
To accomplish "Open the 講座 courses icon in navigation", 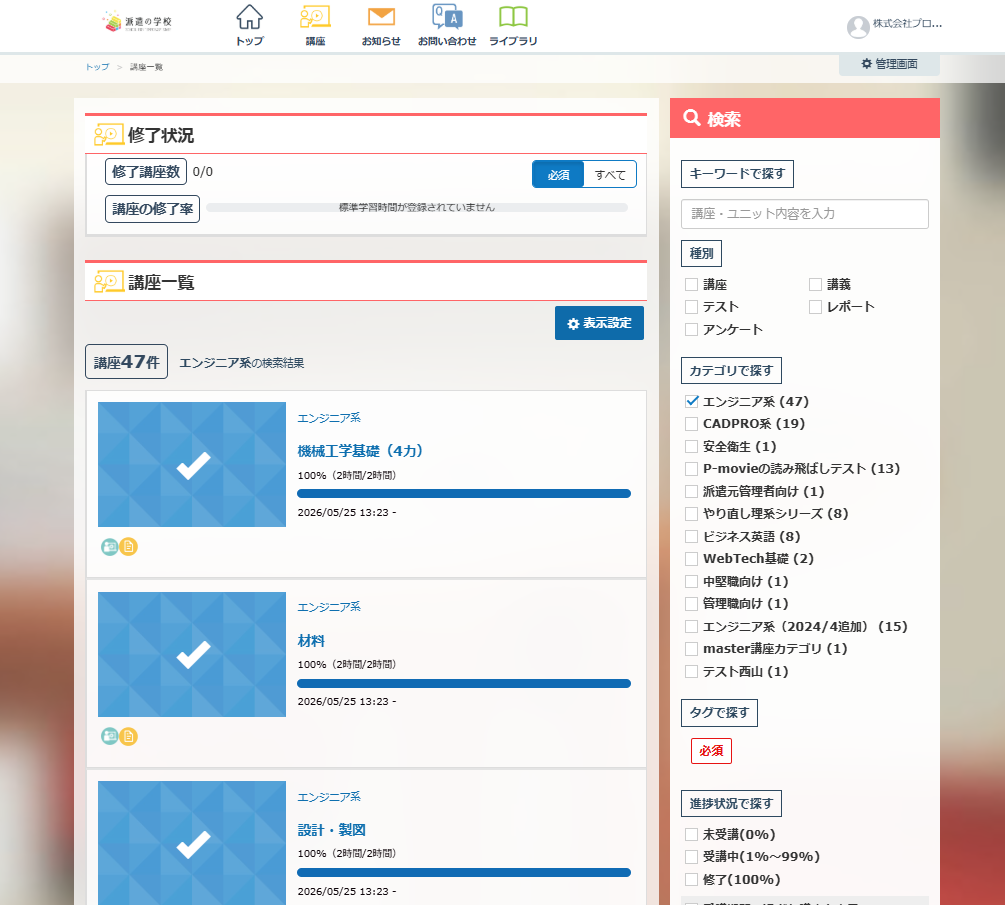I will coord(315,18).
